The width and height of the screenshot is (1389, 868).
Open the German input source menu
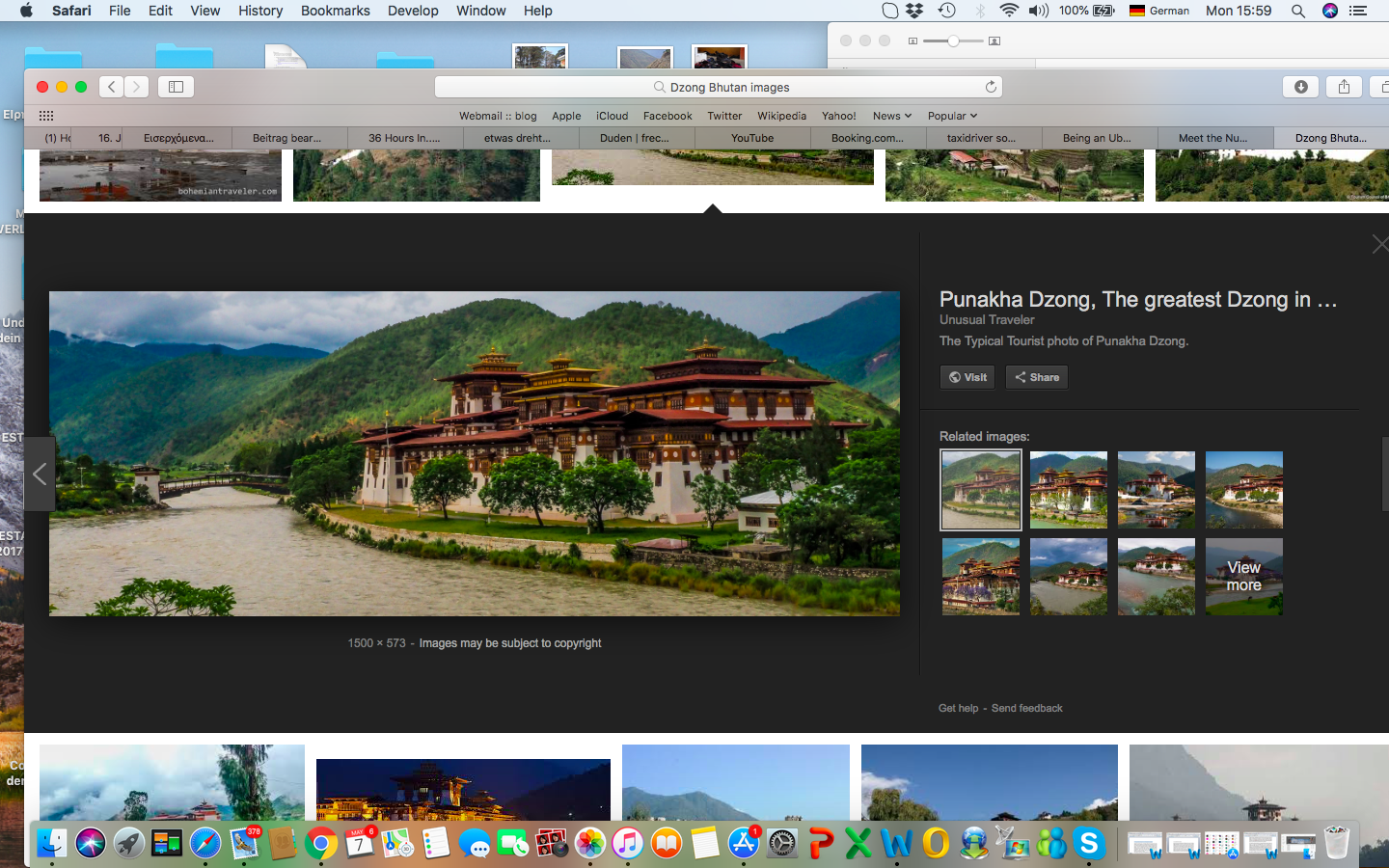(1159, 11)
